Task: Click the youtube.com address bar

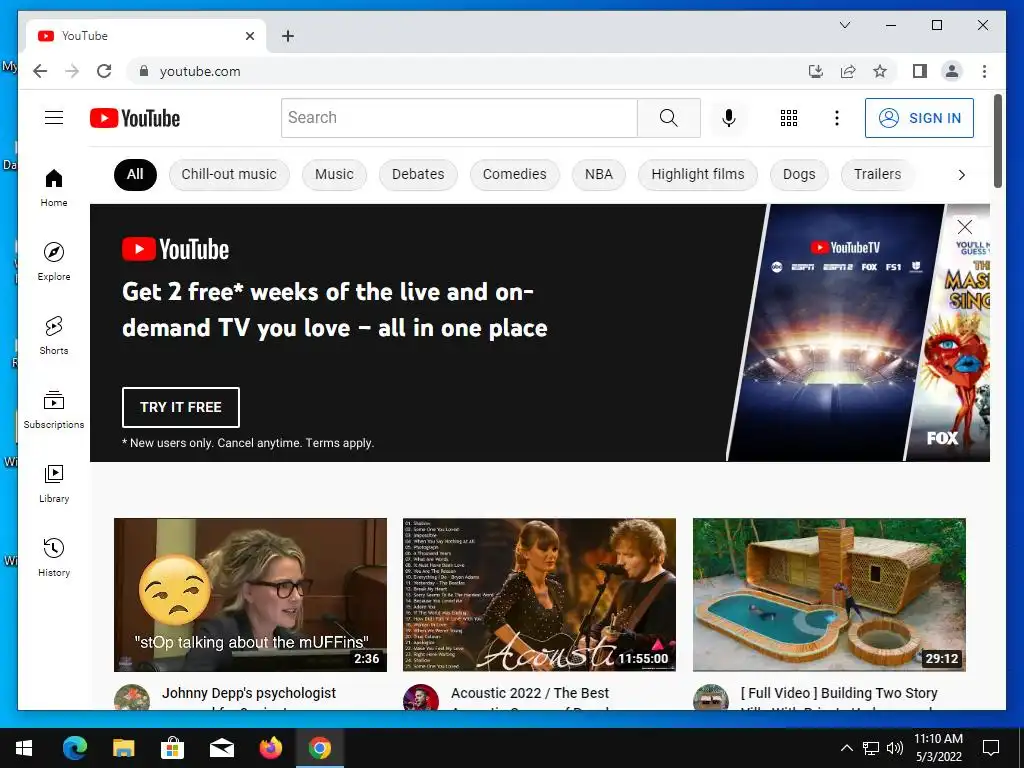Action: tap(470, 71)
